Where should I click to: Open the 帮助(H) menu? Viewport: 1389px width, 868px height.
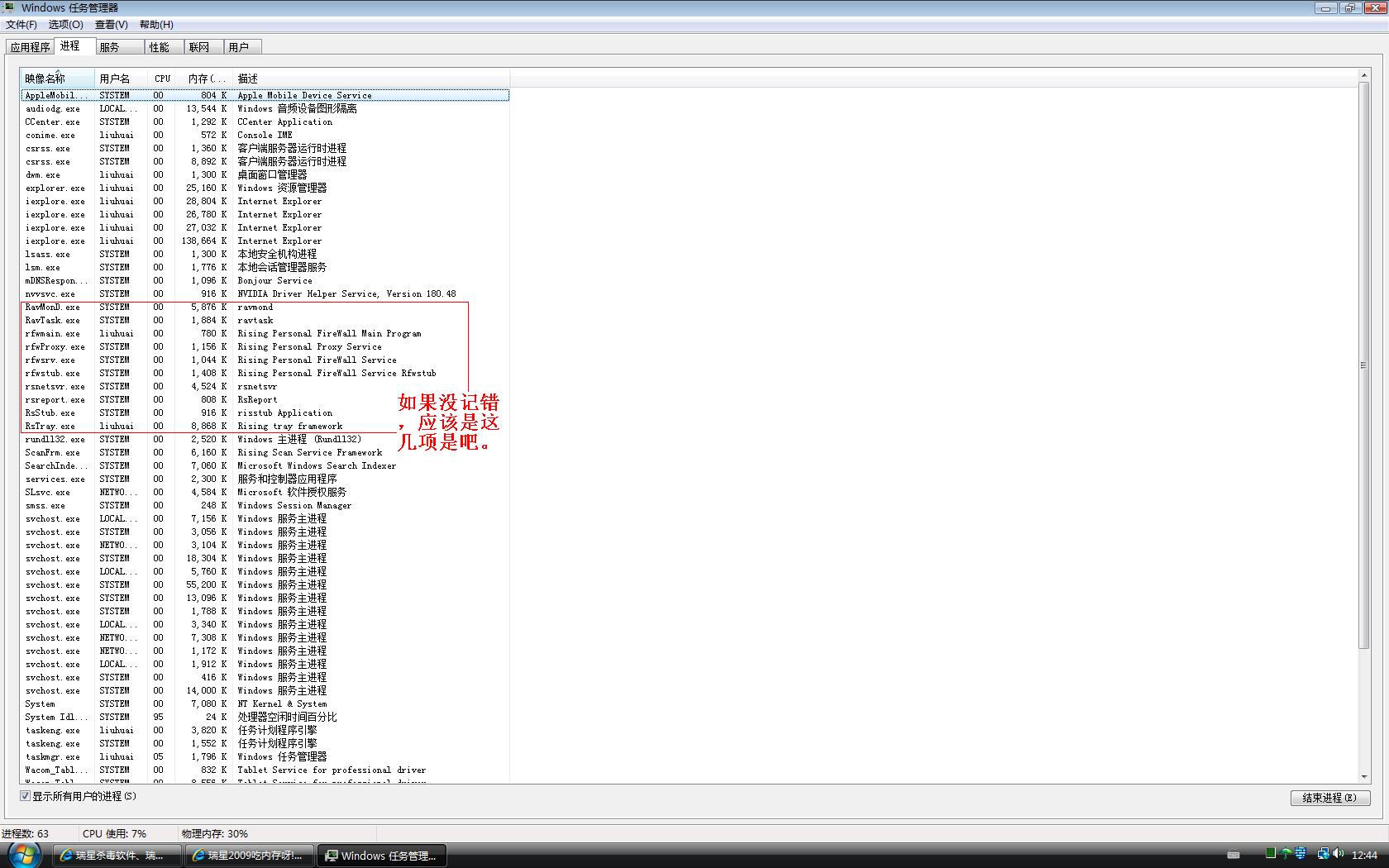coord(157,25)
